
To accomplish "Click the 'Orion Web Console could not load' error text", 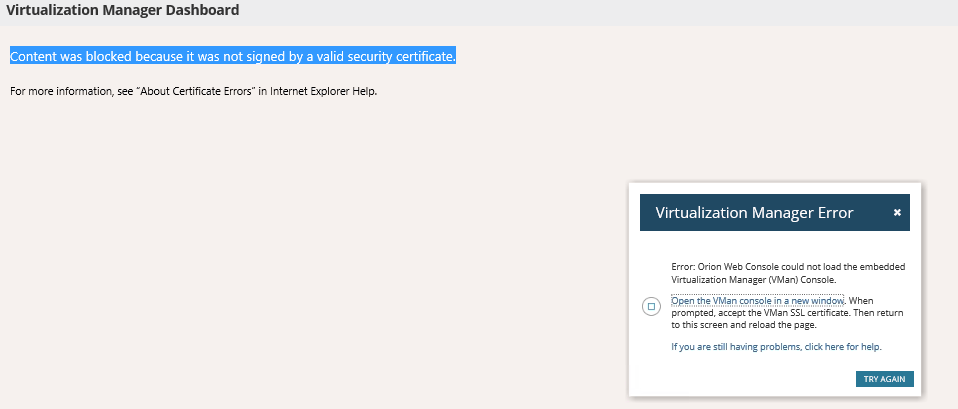I will 788,273.
